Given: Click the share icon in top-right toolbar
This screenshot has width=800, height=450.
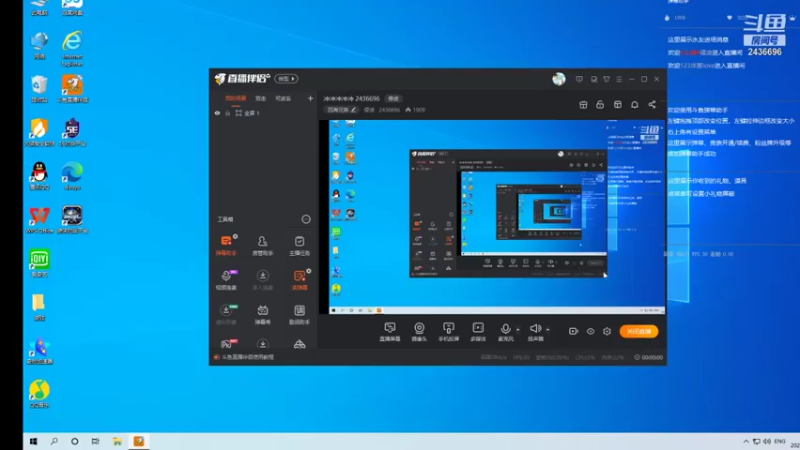Looking at the screenshot, I should (x=652, y=104).
